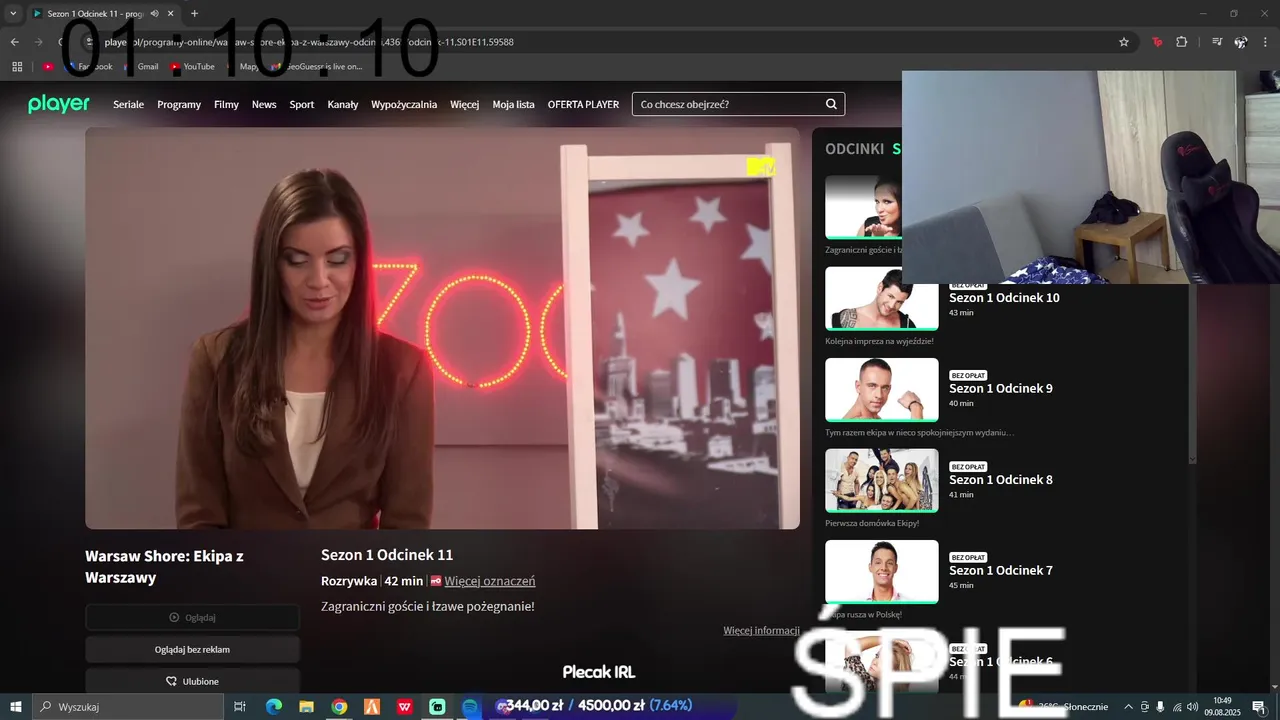Open the Chrome three-dot menu
The image size is (1280, 720).
[1267, 42]
